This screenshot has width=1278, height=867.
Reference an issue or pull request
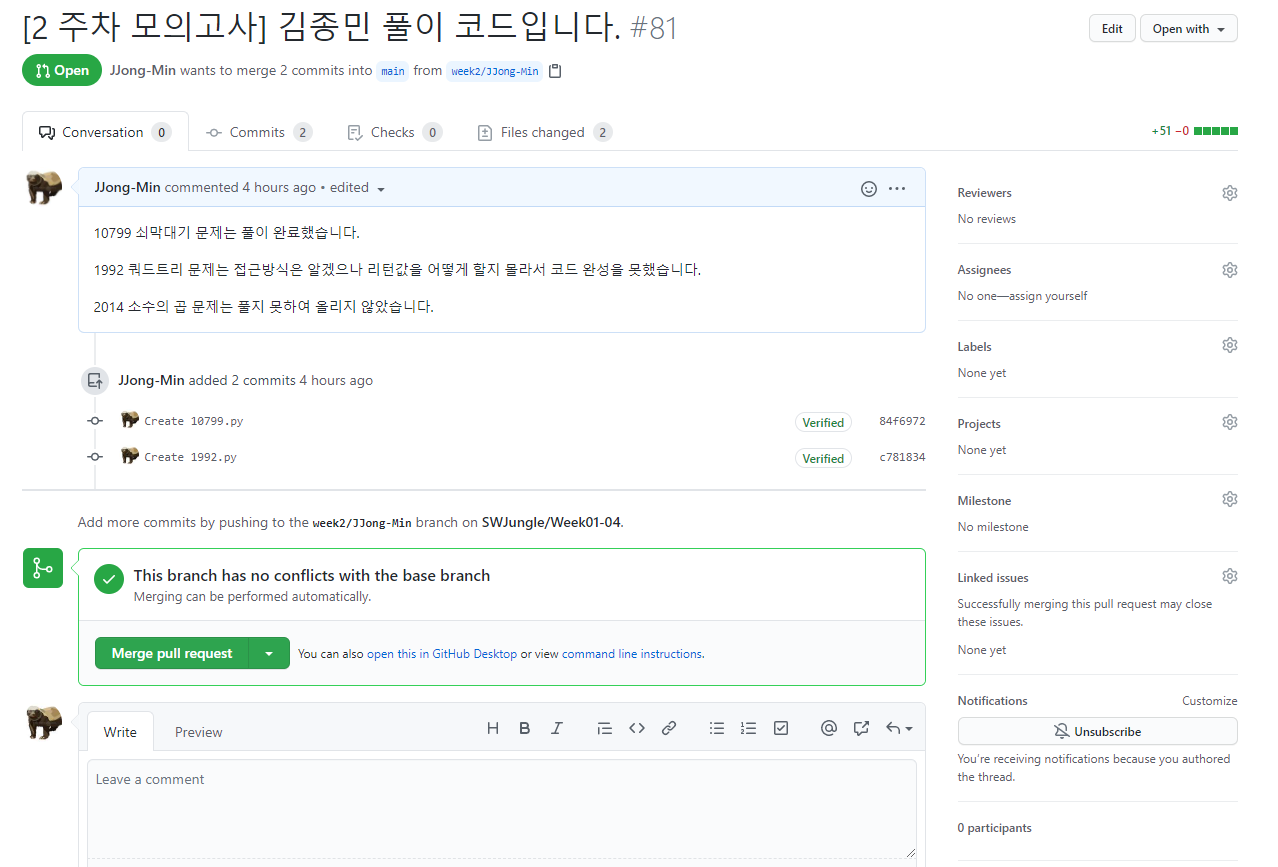click(861, 728)
